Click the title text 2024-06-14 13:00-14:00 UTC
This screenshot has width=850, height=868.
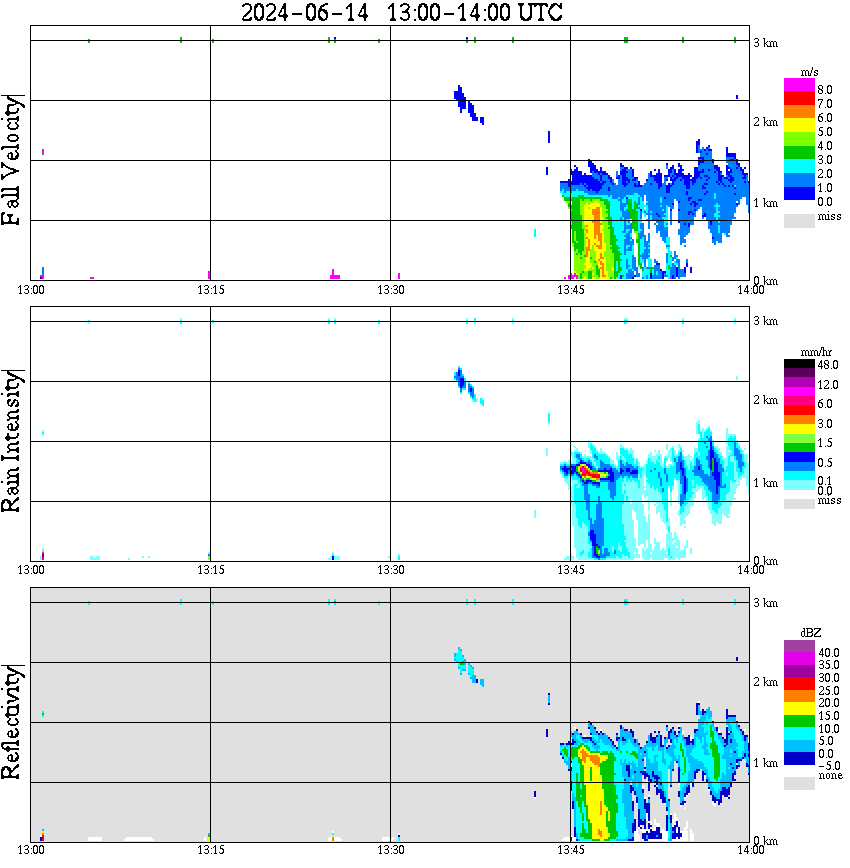pos(401,12)
